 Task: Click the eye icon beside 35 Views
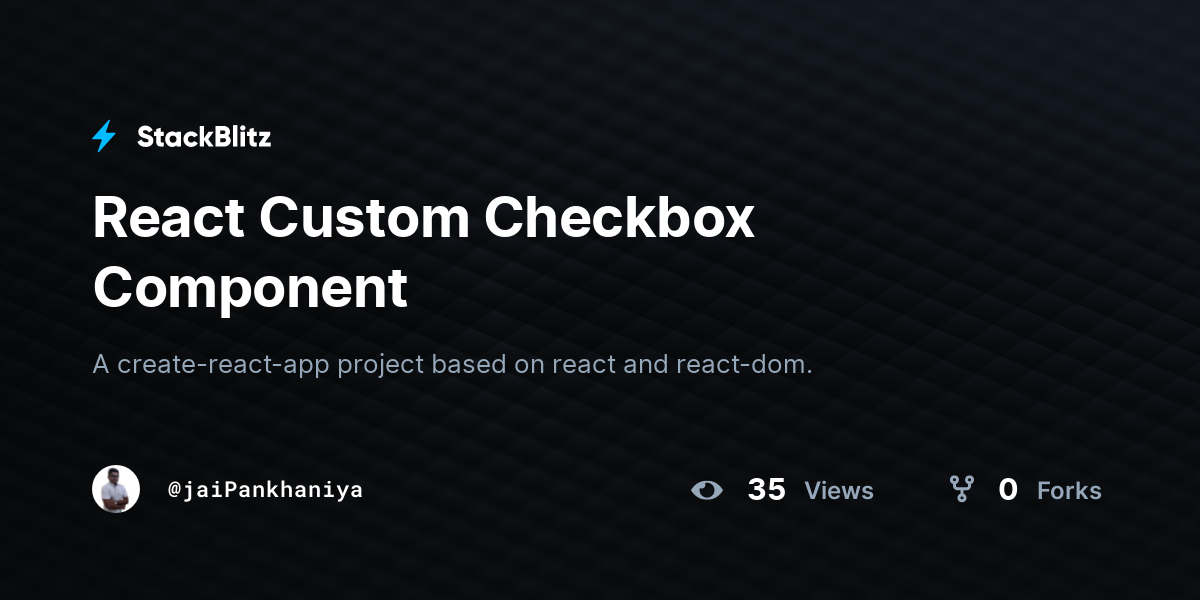coord(707,490)
